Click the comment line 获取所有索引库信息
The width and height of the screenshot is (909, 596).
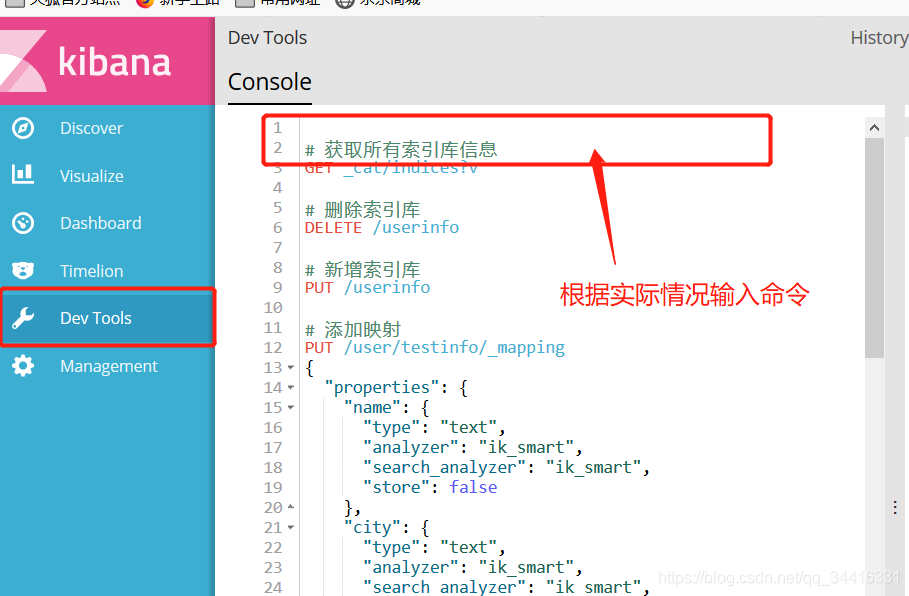click(401, 150)
